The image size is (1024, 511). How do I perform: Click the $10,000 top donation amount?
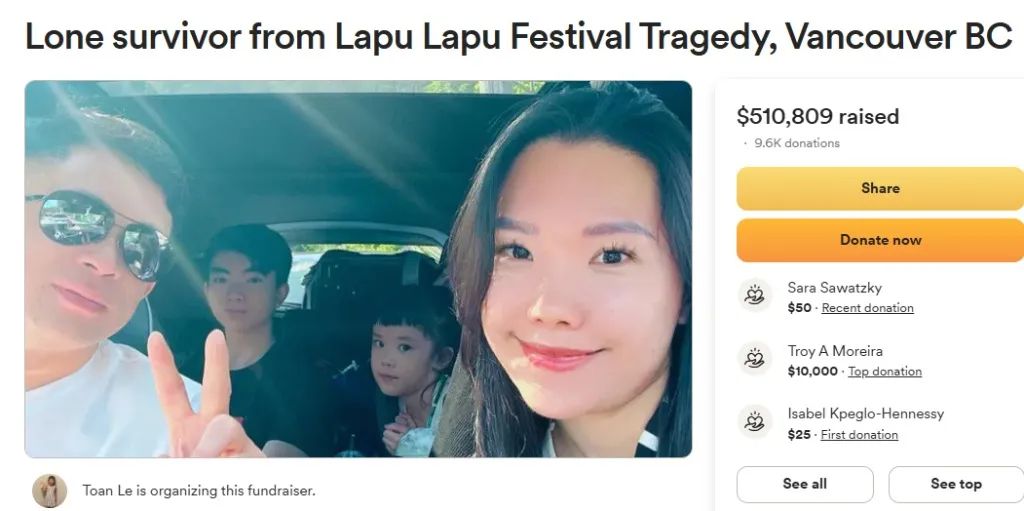(812, 371)
